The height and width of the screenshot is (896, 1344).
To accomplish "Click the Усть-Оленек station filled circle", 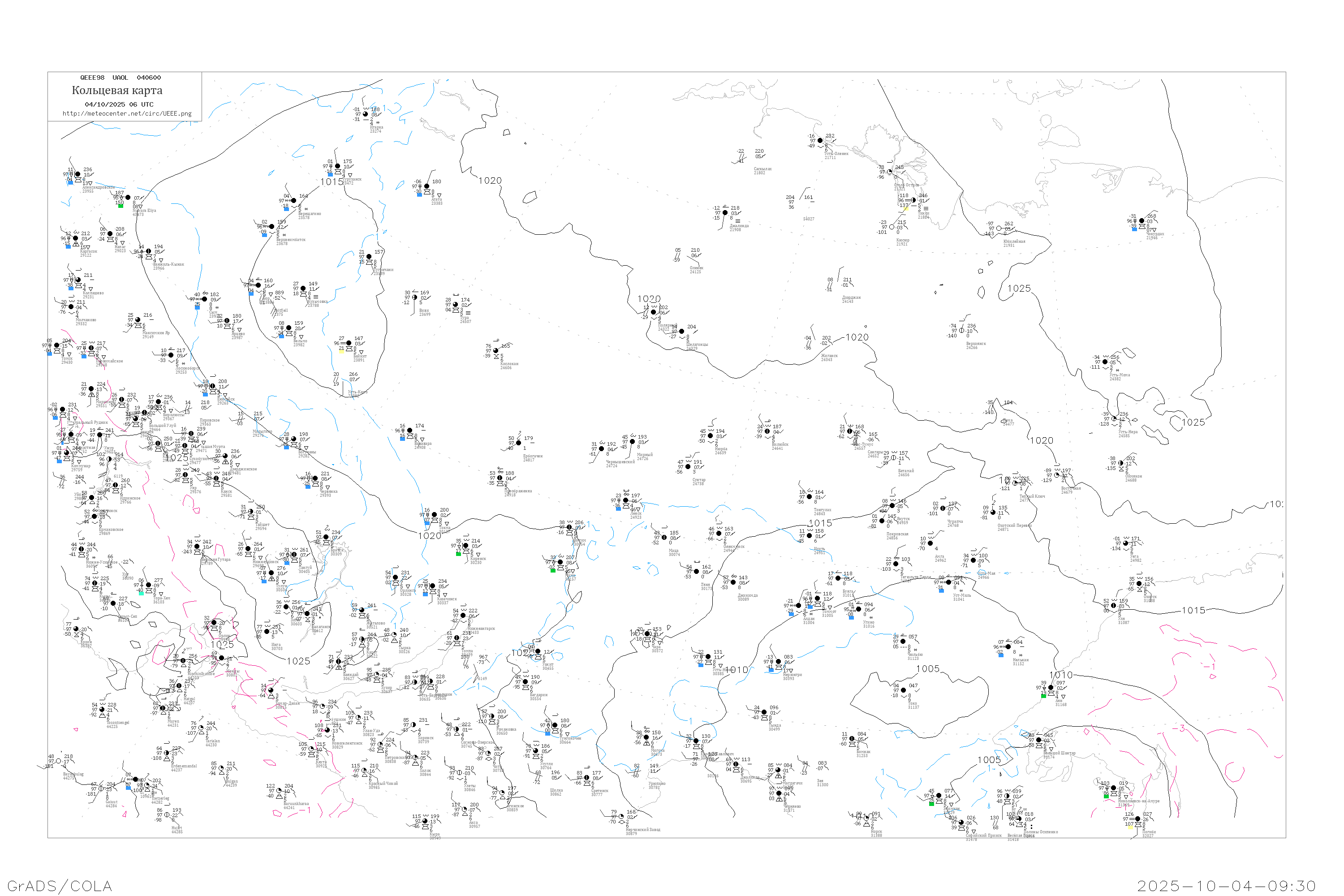I will click(820, 141).
